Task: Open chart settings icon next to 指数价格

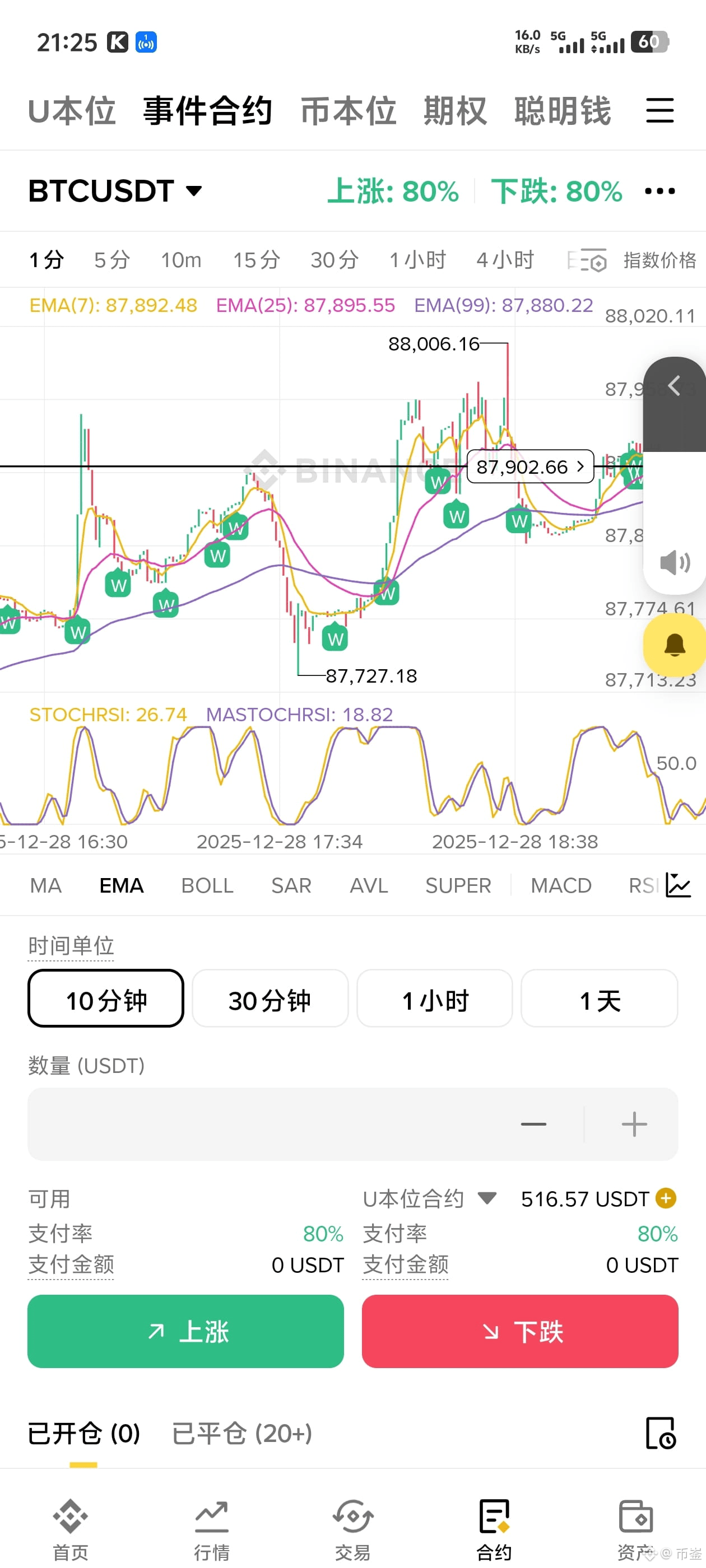Action: 593,260
